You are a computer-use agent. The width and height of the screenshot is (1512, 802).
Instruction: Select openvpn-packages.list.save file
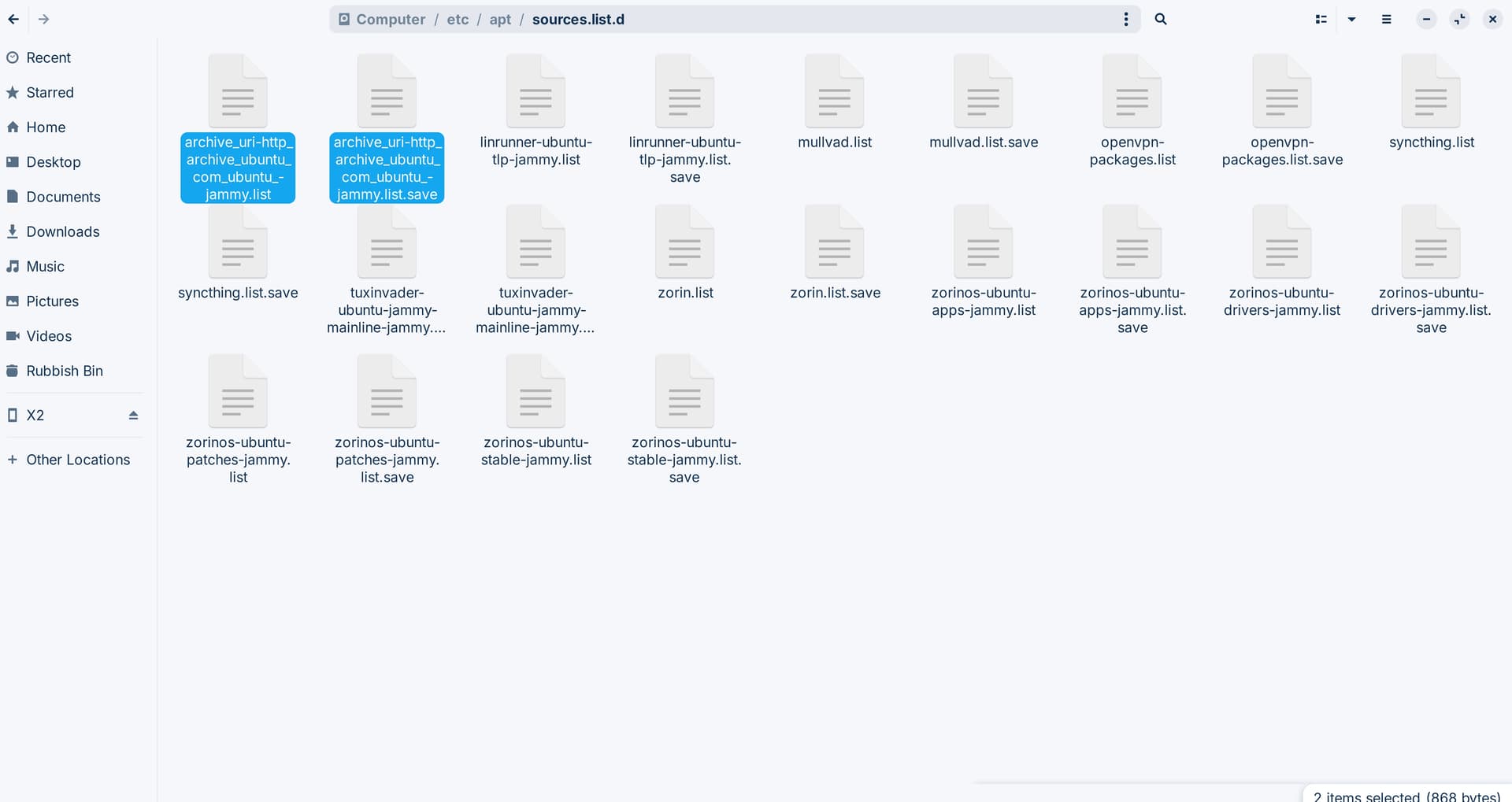point(1282,110)
